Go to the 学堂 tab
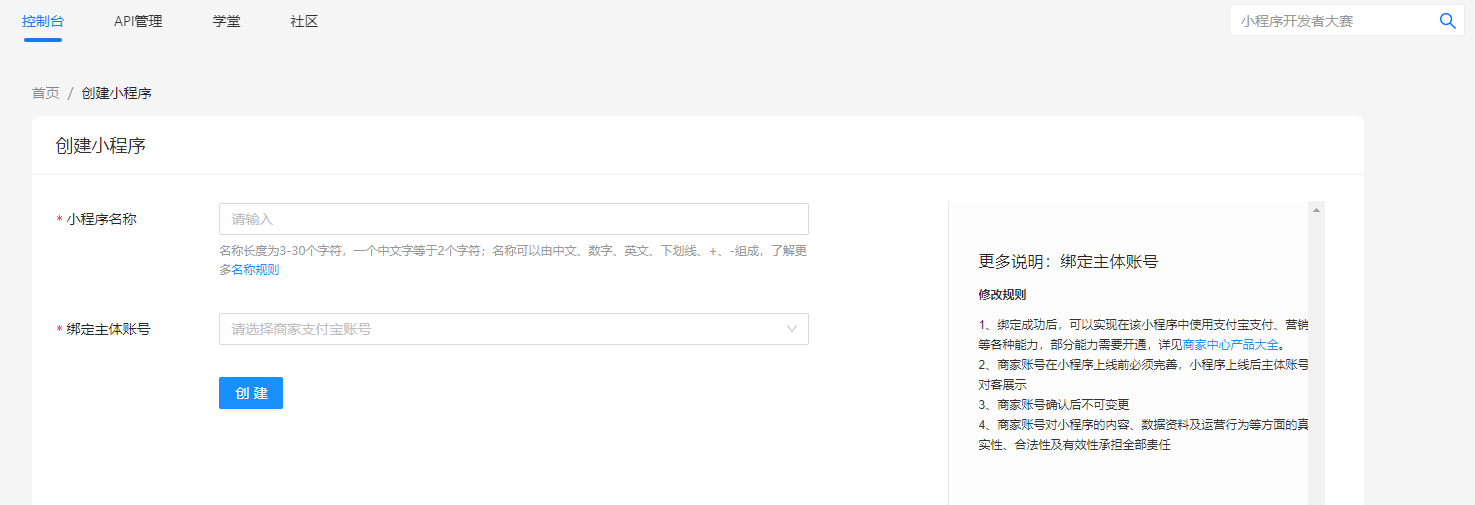The image size is (1475, 505). (x=227, y=21)
